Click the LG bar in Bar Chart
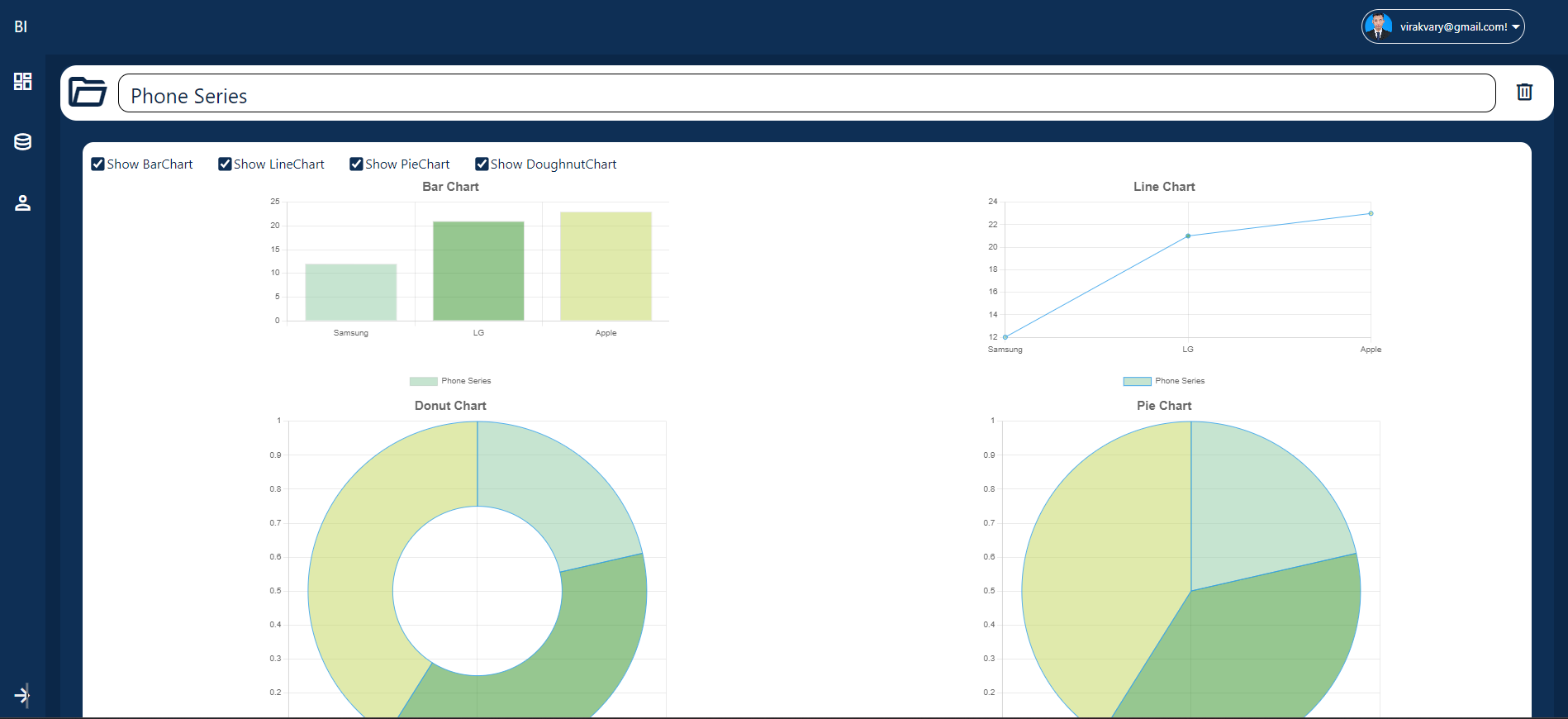 click(x=478, y=271)
